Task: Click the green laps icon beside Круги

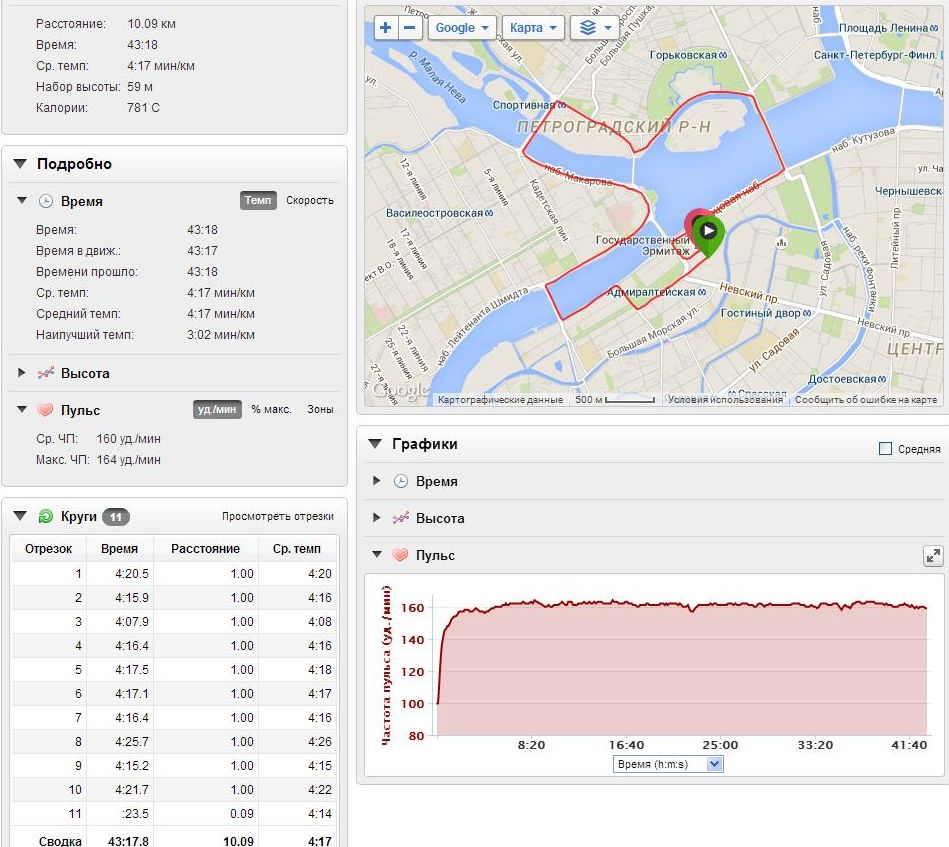Action: point(45,516)
